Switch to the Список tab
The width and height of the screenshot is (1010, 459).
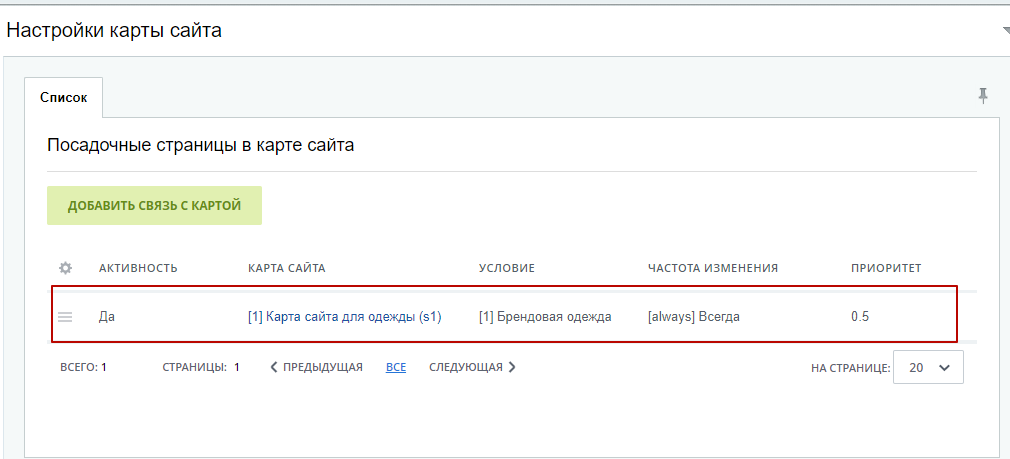click(63, 98)
